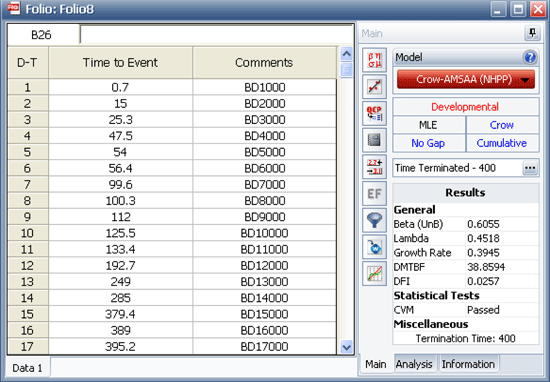550x382 pixels.
Task: Click the Lambda value 0.4518
Action: point(483,239)
